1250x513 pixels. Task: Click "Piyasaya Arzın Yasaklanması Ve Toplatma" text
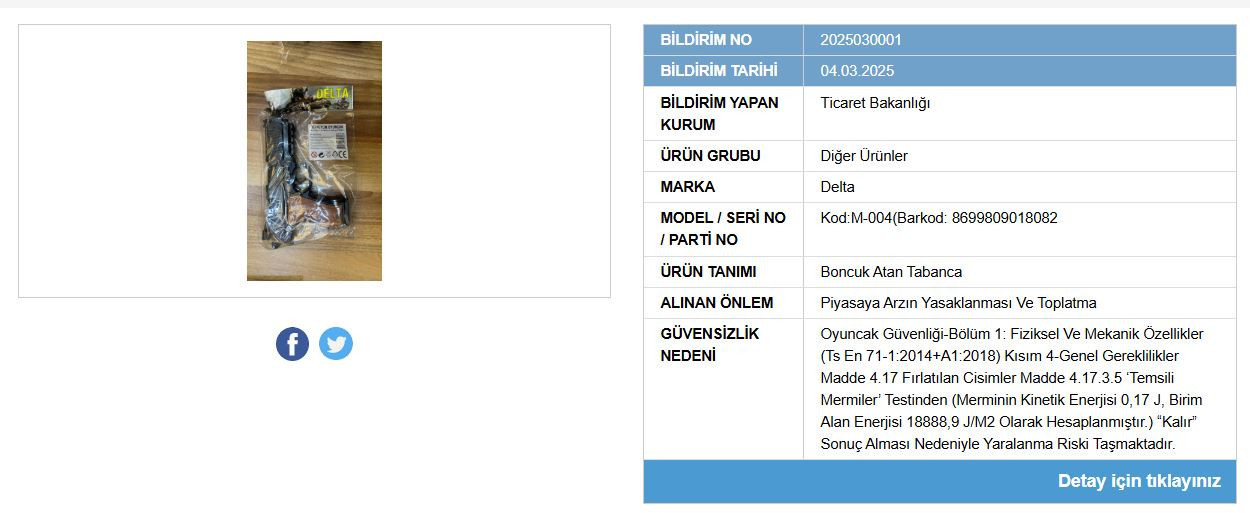pyautogui.click(x=958, y=303)
